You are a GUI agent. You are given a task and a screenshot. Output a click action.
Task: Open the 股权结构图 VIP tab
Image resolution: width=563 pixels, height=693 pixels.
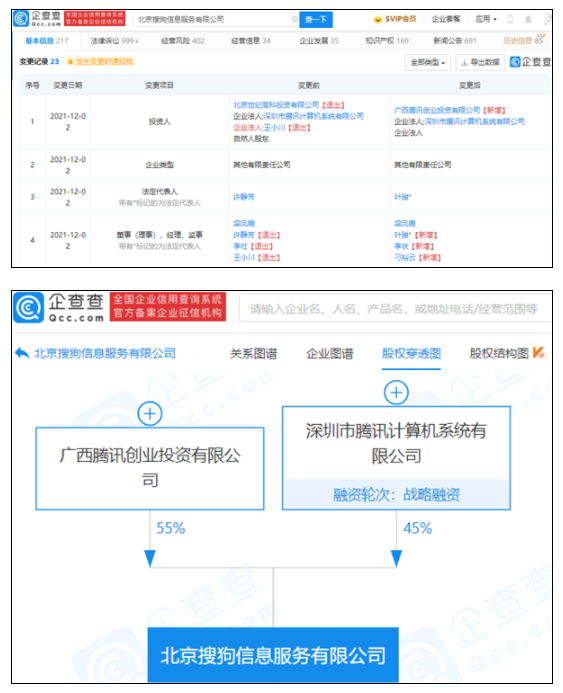(506, 353)
